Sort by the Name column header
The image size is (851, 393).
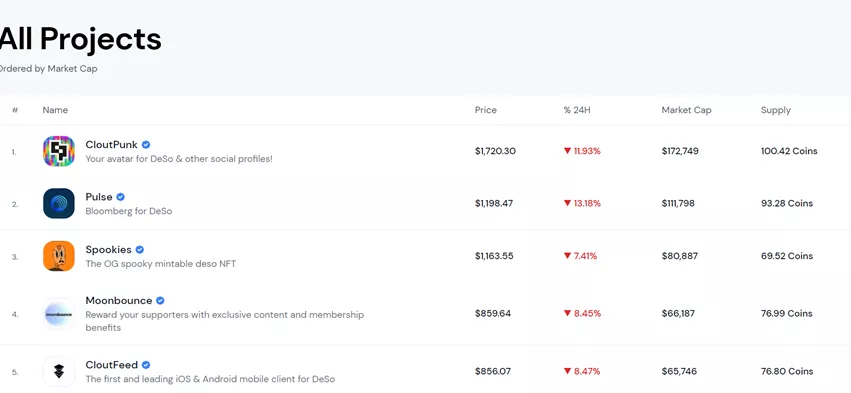click(x=55, y=110)
